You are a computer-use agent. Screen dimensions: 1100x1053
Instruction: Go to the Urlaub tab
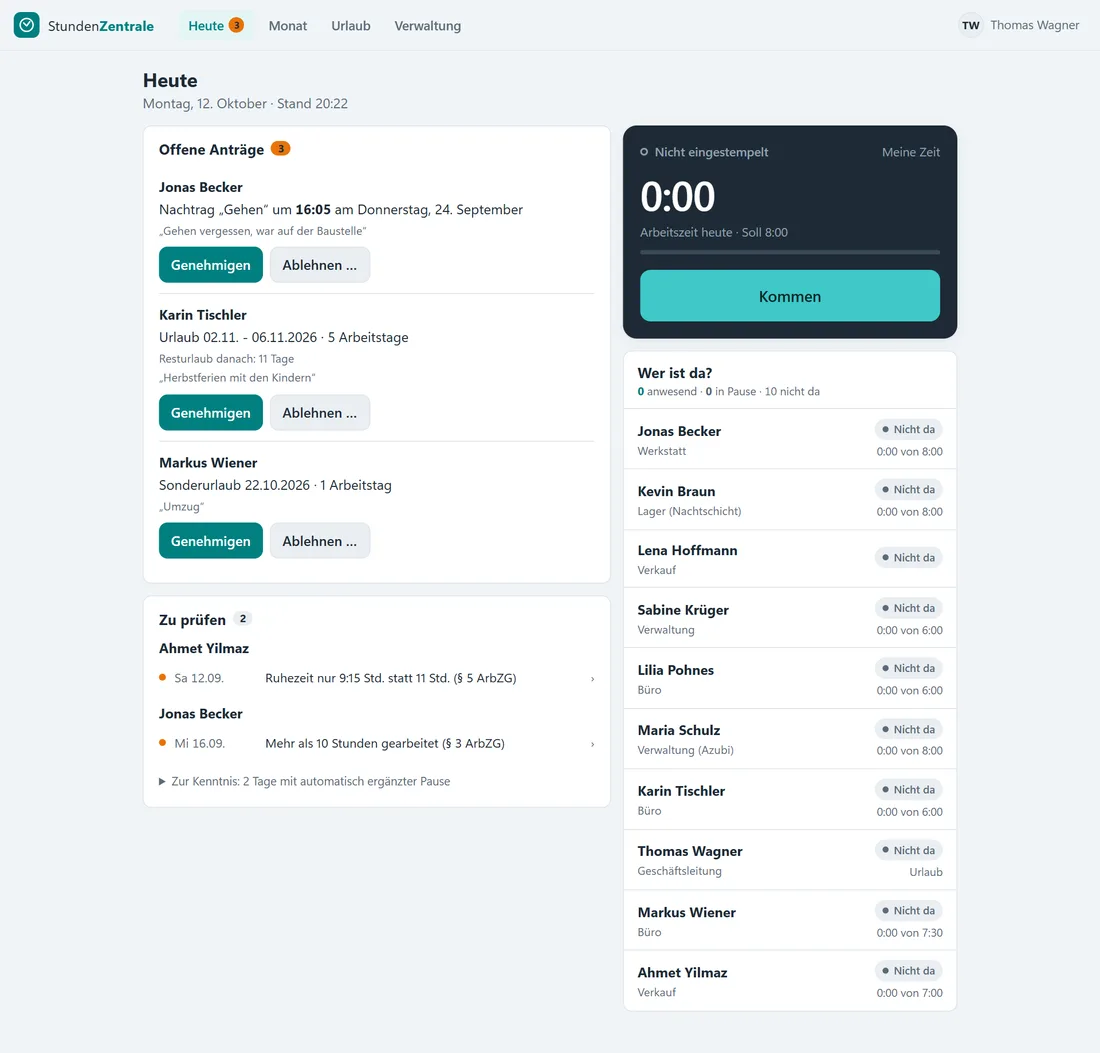[x=351, y=26]
